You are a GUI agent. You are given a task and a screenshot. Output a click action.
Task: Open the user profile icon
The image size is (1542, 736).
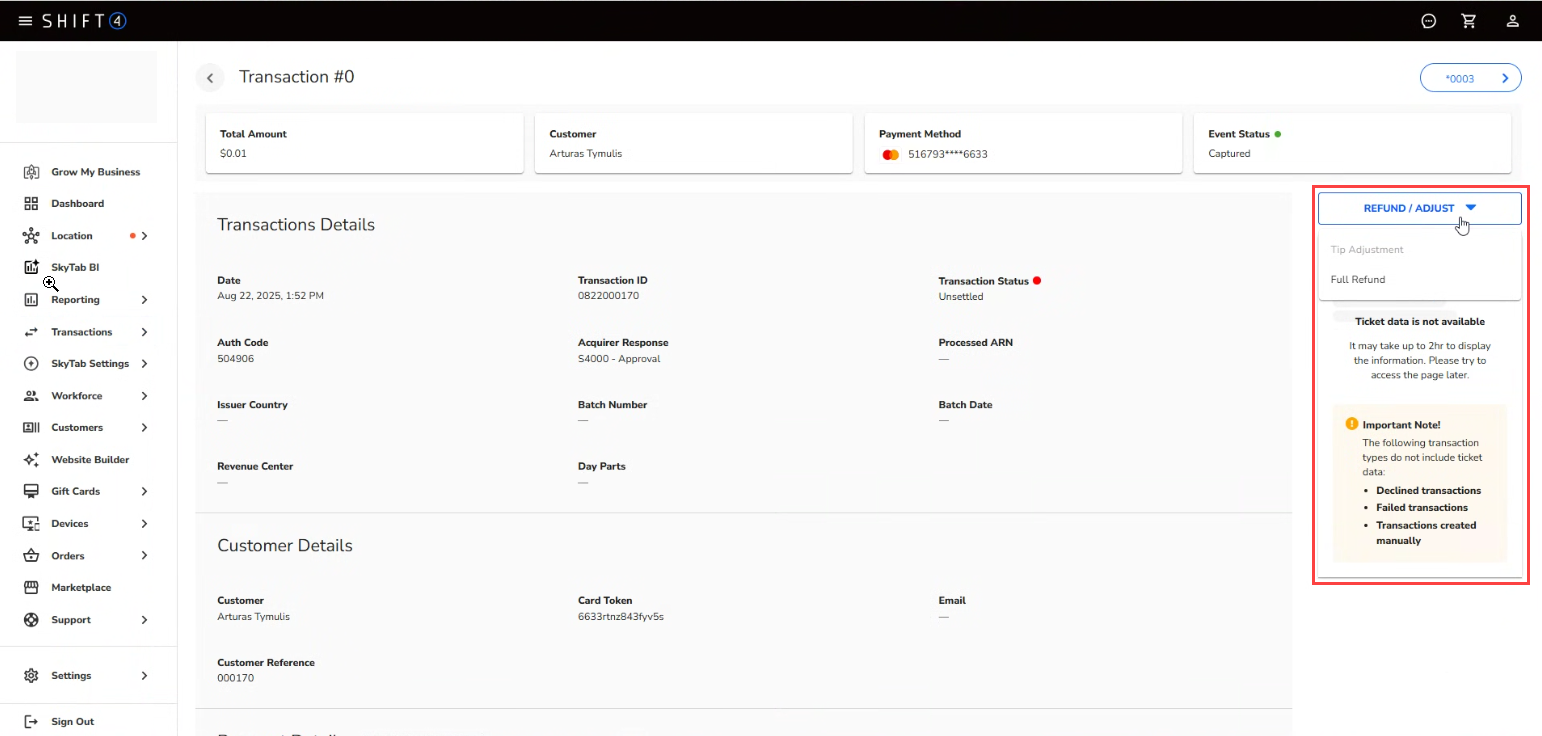pyautogui.click(x=1513, y=21)
